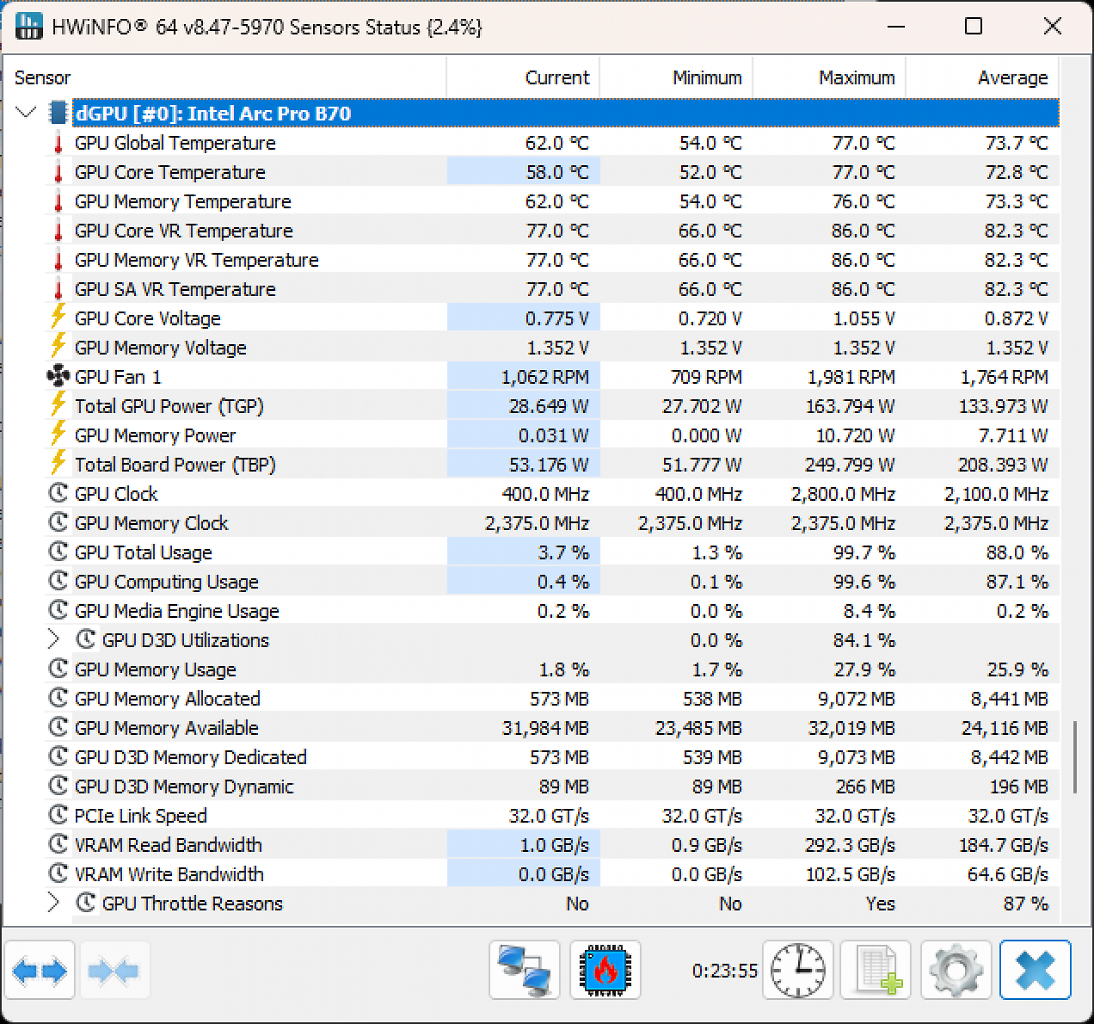Click clock icon beside PCIe Link Speed
Viewport: 1094px width, 1024px height.
(x=58, y=815)
